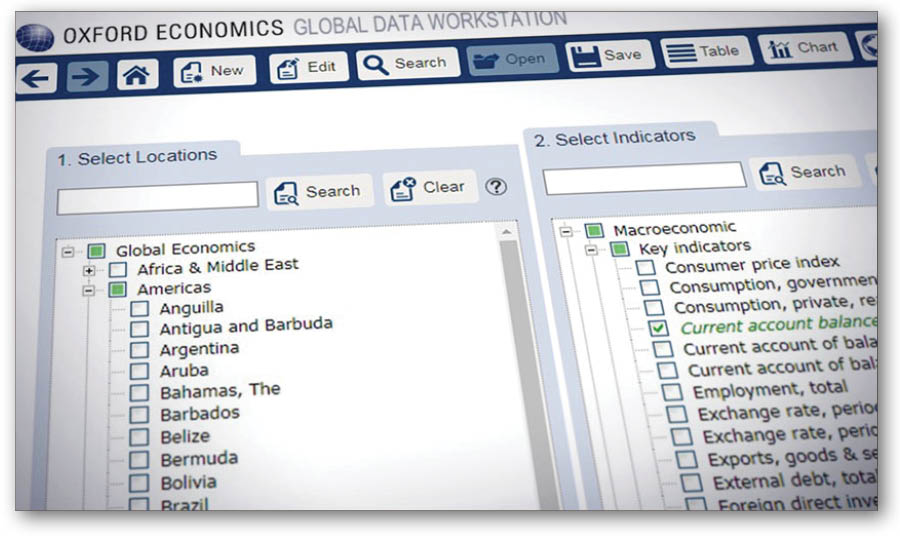Search indicators with the Search button
900x538 pixels.
tap(805, 173)
